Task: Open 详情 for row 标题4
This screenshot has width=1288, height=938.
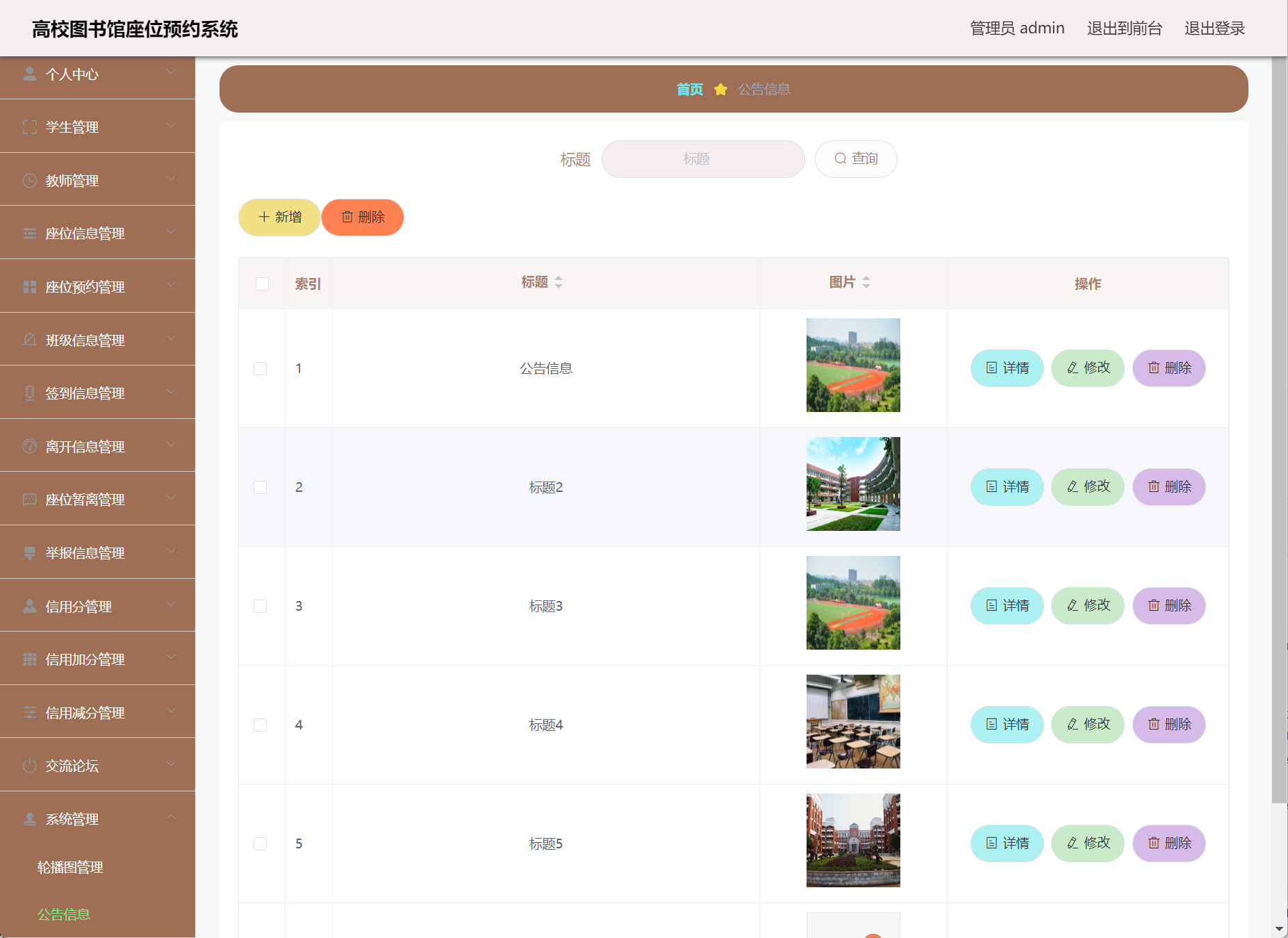Action: coord(1007,725)
